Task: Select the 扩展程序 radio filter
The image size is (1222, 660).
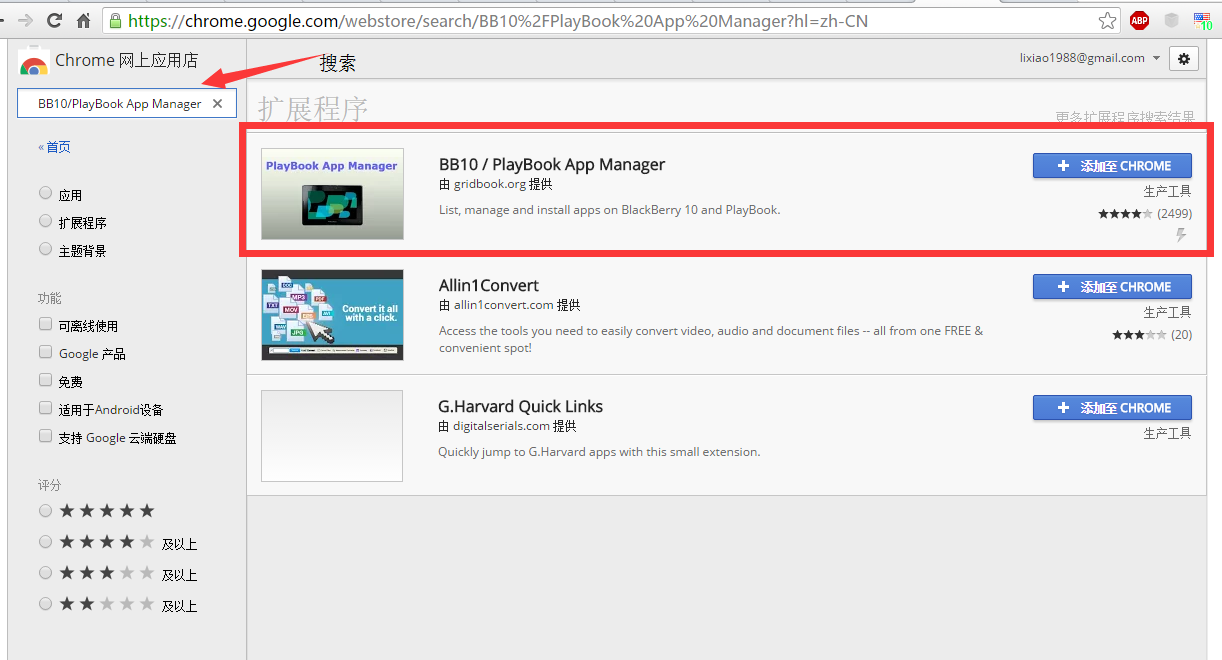Action: pyautogui.click(x=45, y=221)
